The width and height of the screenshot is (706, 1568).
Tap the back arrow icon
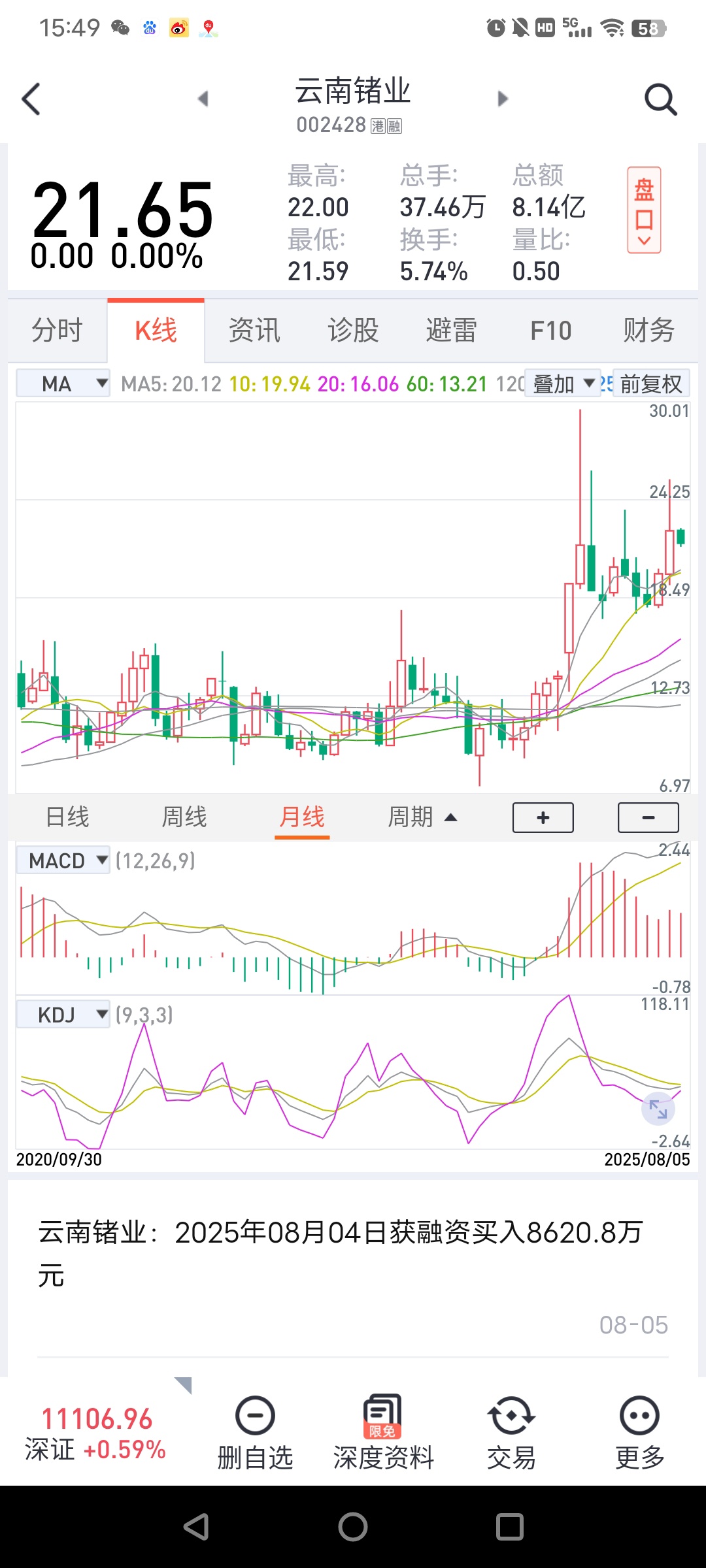31,99
